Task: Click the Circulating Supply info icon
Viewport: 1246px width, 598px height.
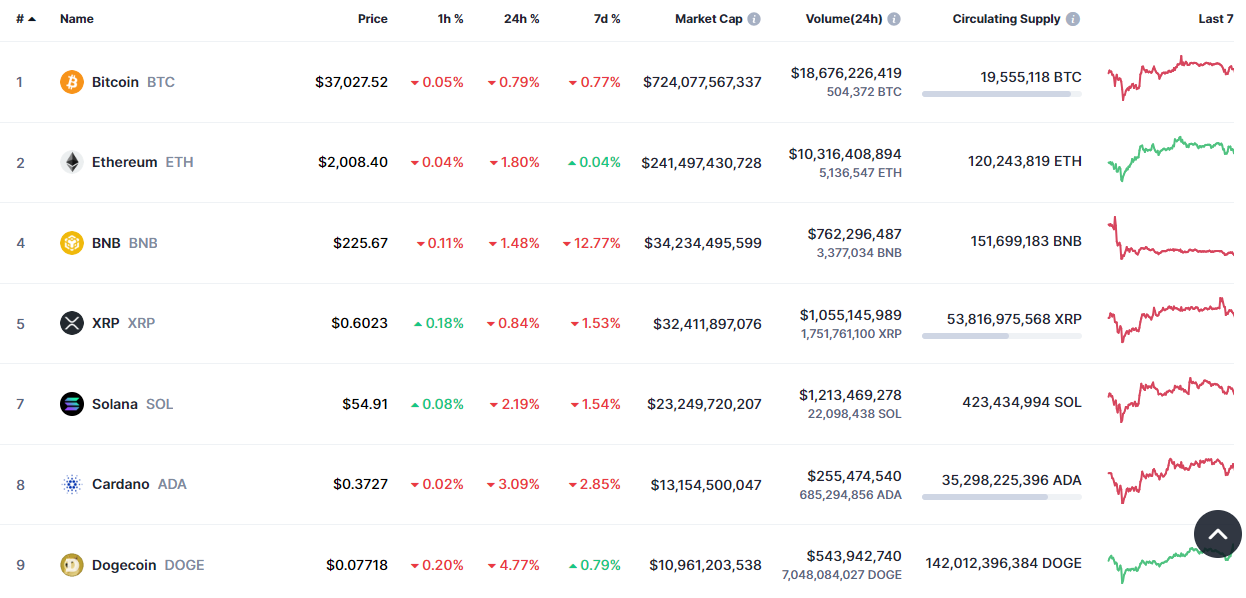Action: 1073,19
